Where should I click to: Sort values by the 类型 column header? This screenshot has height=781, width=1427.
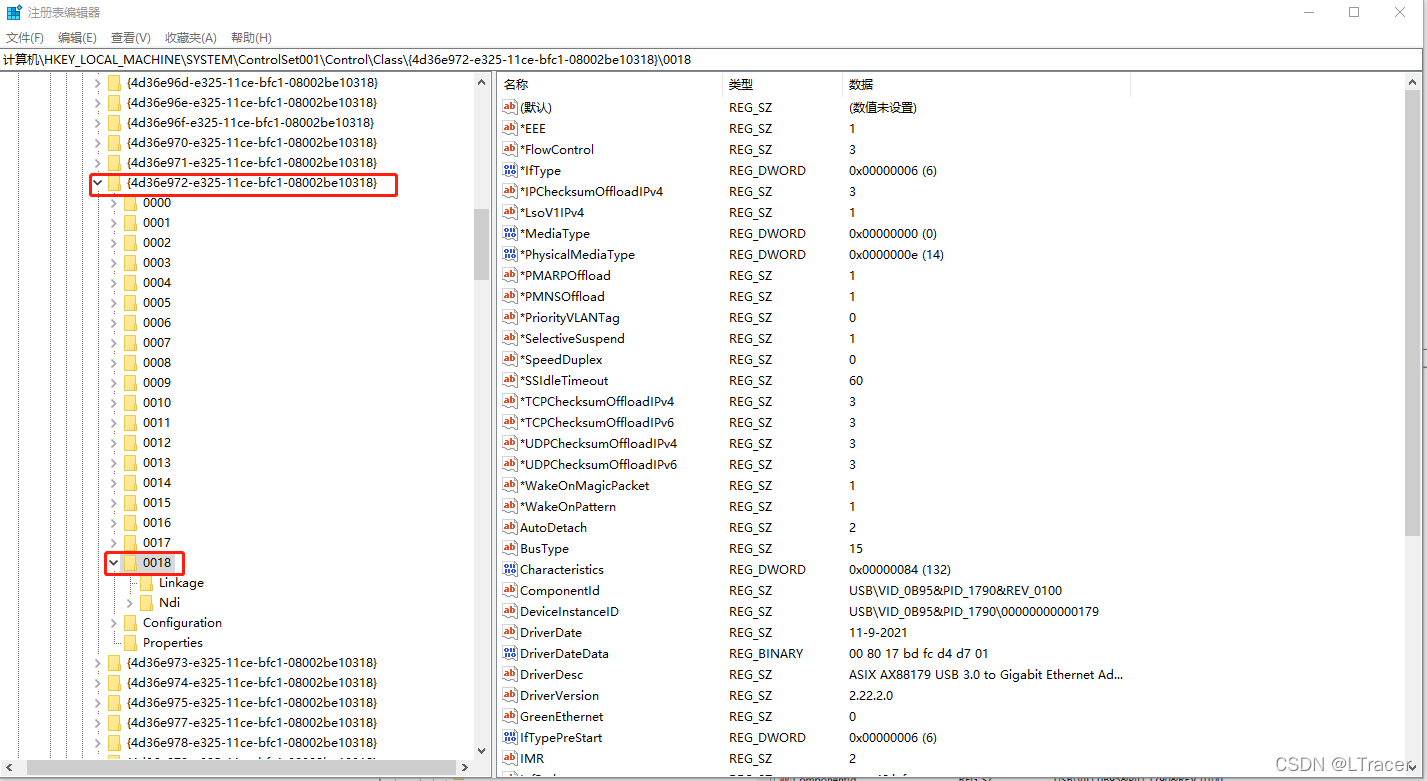tap(782, 84)
